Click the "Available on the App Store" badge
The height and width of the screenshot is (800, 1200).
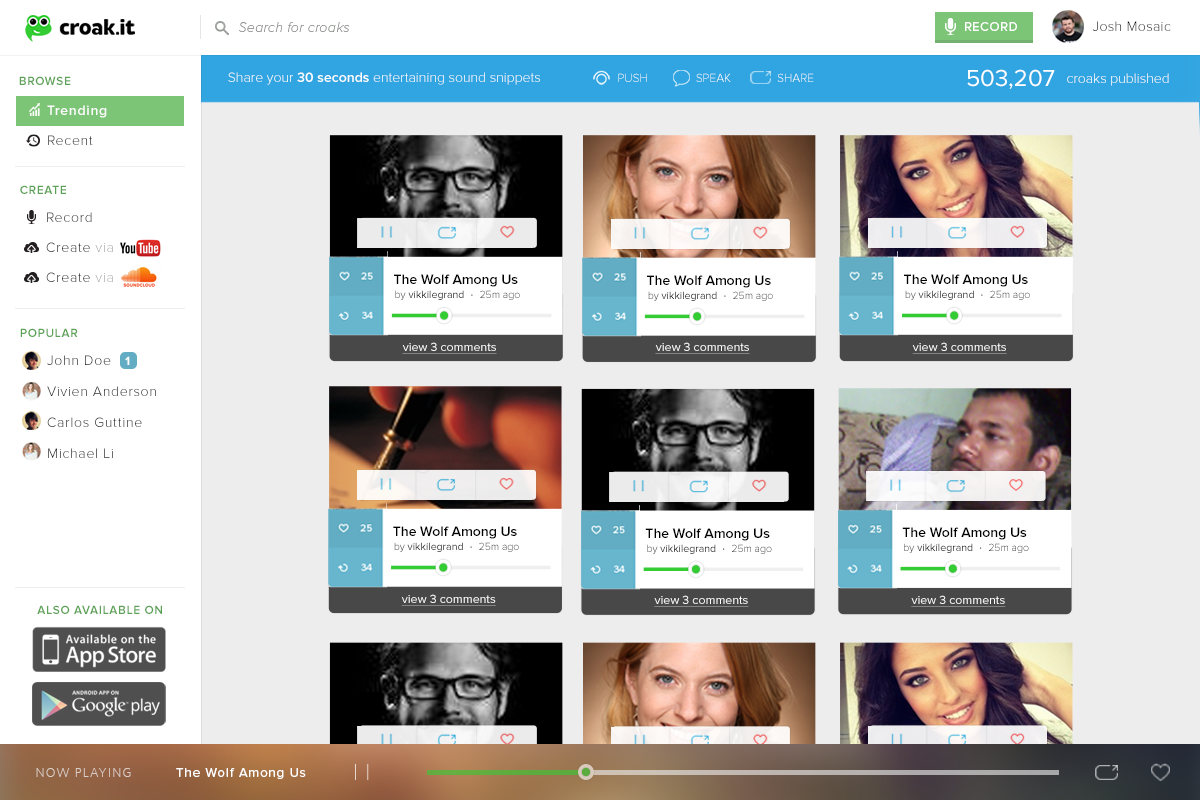coord(99,650)
